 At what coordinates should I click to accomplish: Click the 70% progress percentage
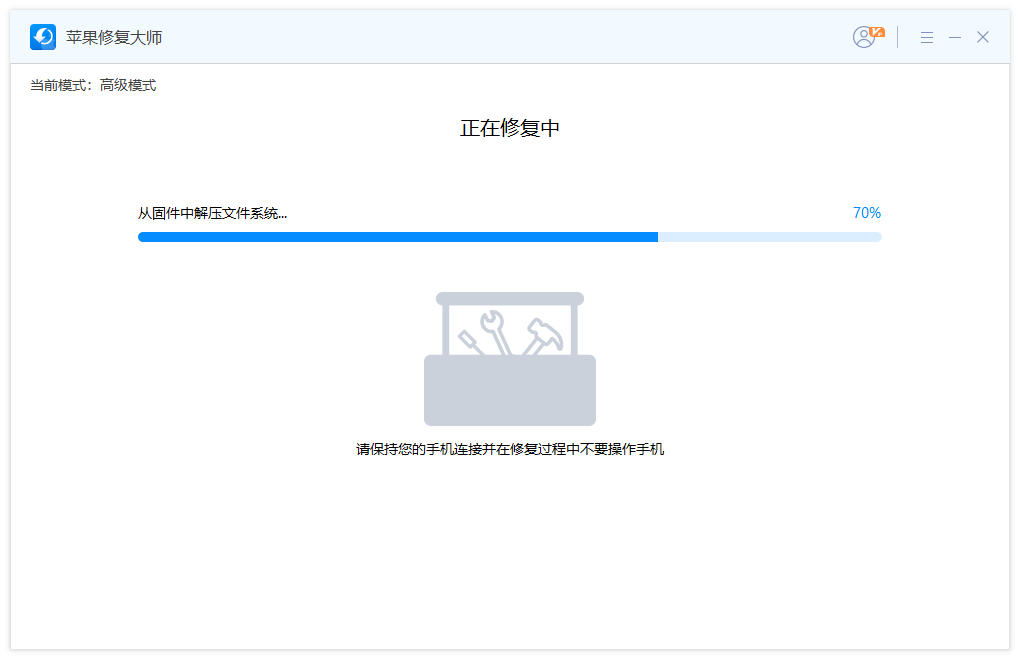tap(866, 213)
